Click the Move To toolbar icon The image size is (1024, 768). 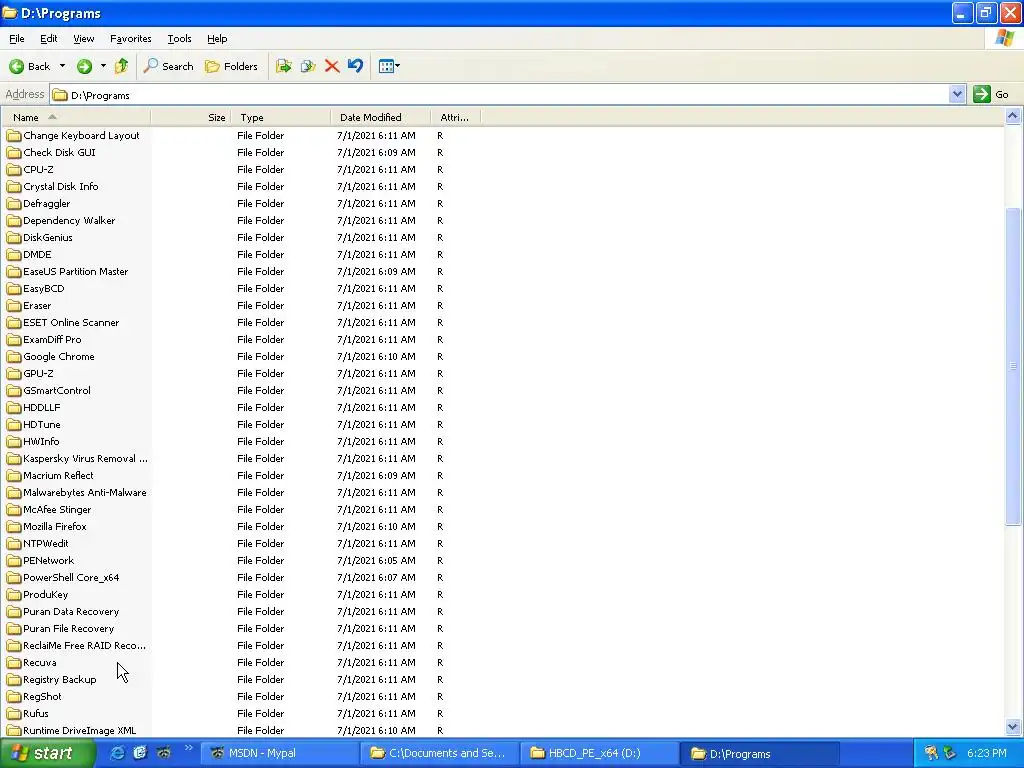point(283,66)
